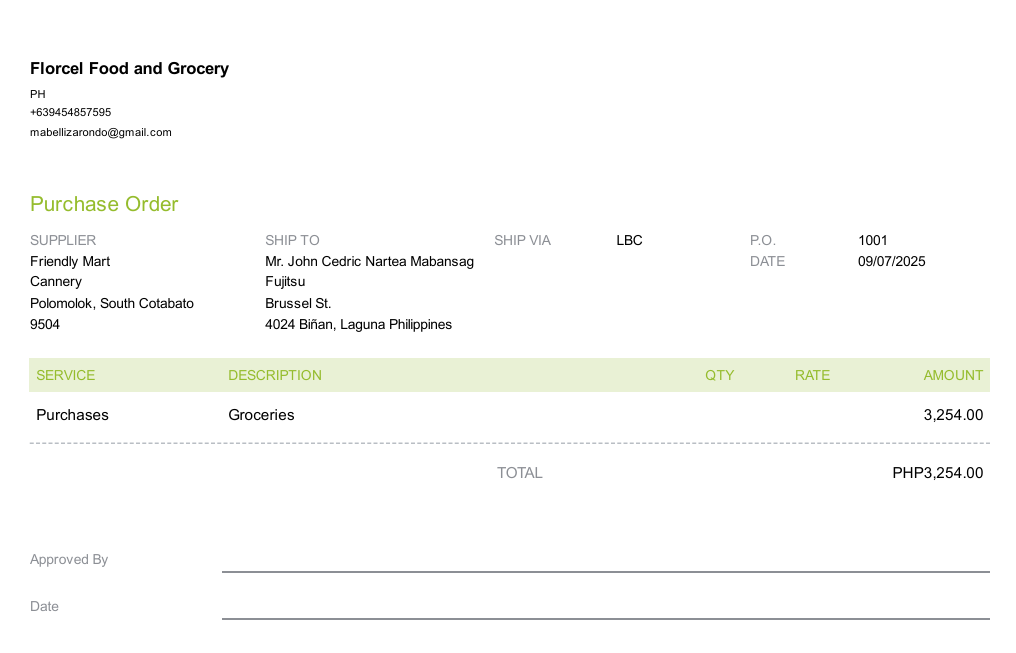Click the SUPPLIER label
This screenshot has height=653, width=1016.
pos(63,240)
